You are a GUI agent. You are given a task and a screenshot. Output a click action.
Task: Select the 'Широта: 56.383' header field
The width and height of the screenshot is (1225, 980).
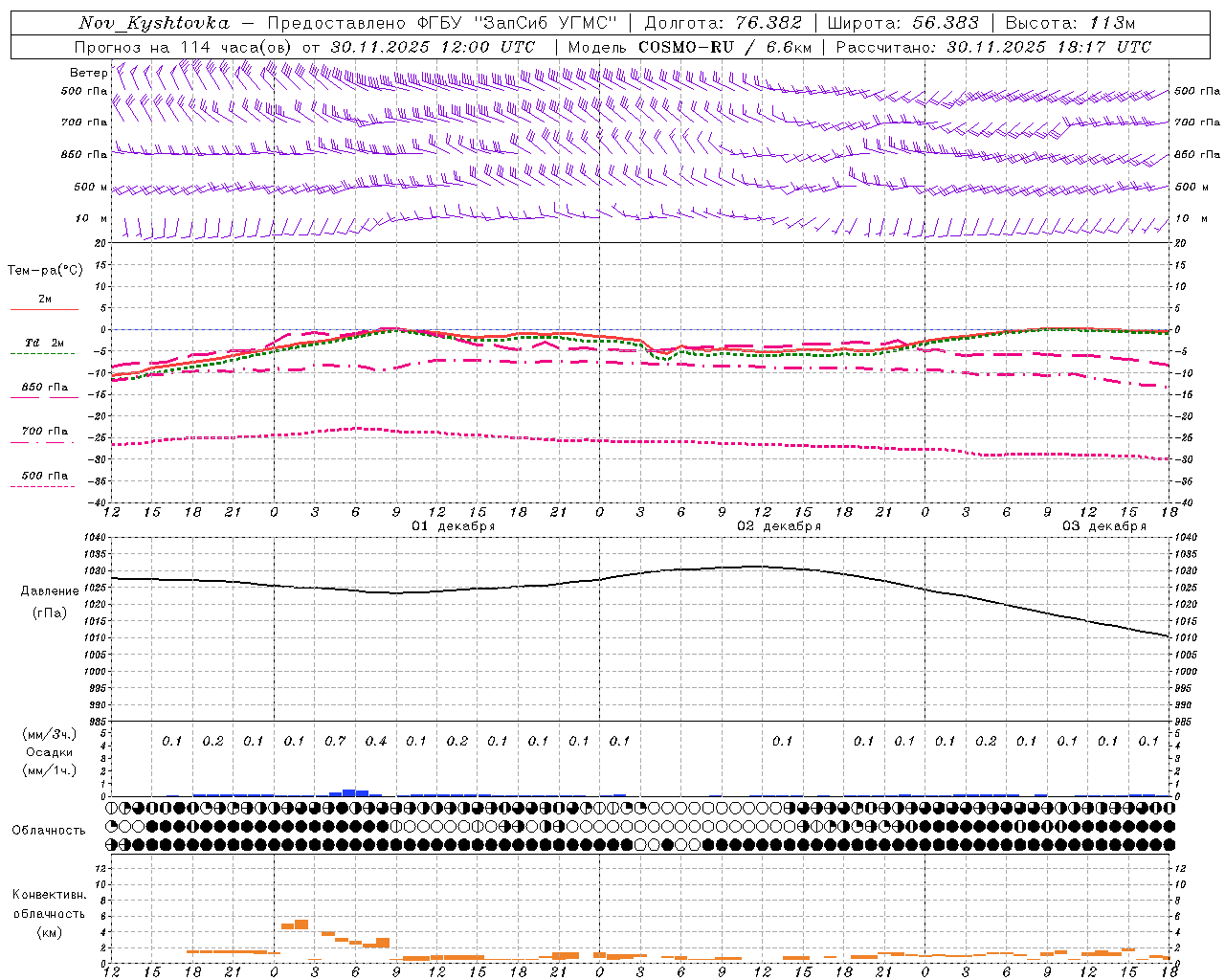(902, 23)
